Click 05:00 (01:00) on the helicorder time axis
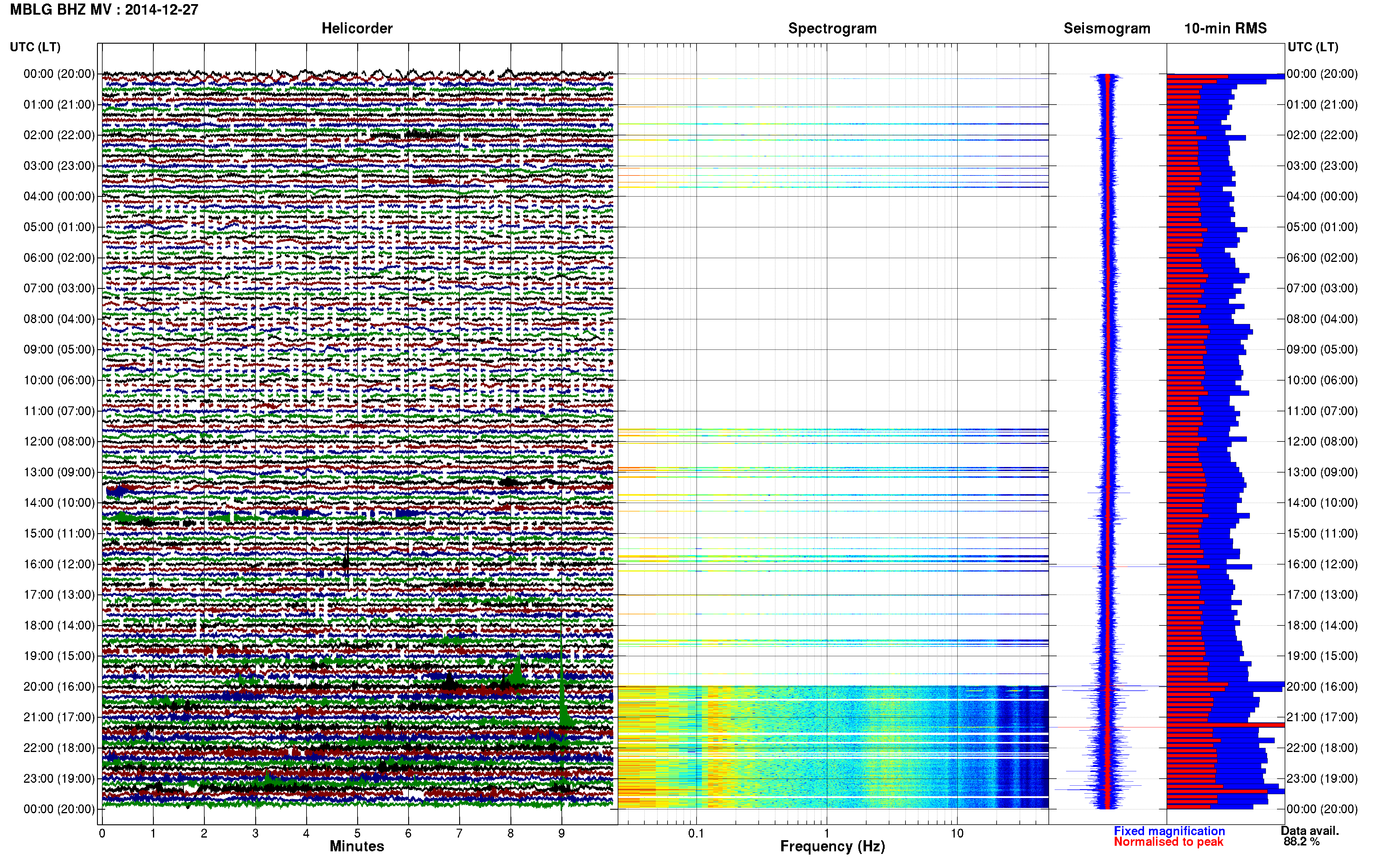Screen dimensions: 1389x868 [x=59, y=227]
